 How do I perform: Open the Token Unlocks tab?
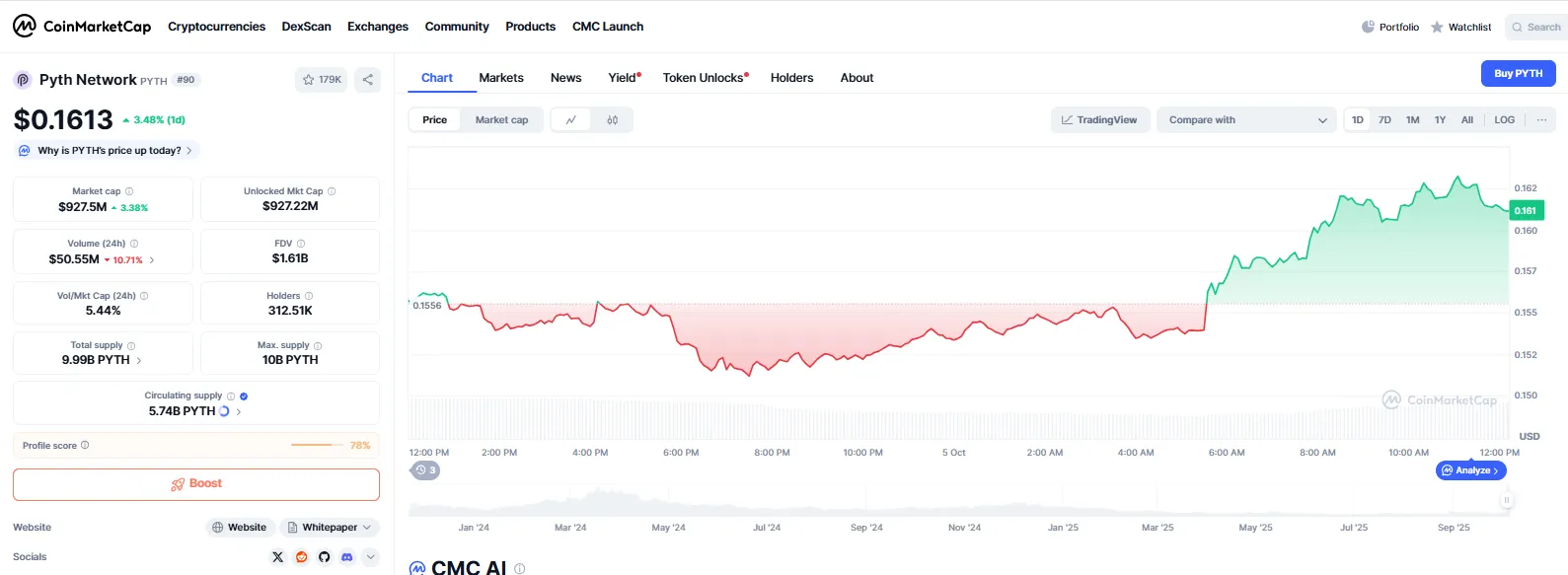click(x=704, y=78)
